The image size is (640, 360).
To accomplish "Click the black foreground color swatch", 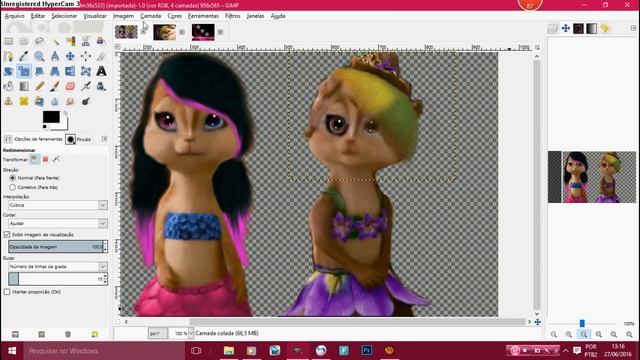I will coord(51,117).
